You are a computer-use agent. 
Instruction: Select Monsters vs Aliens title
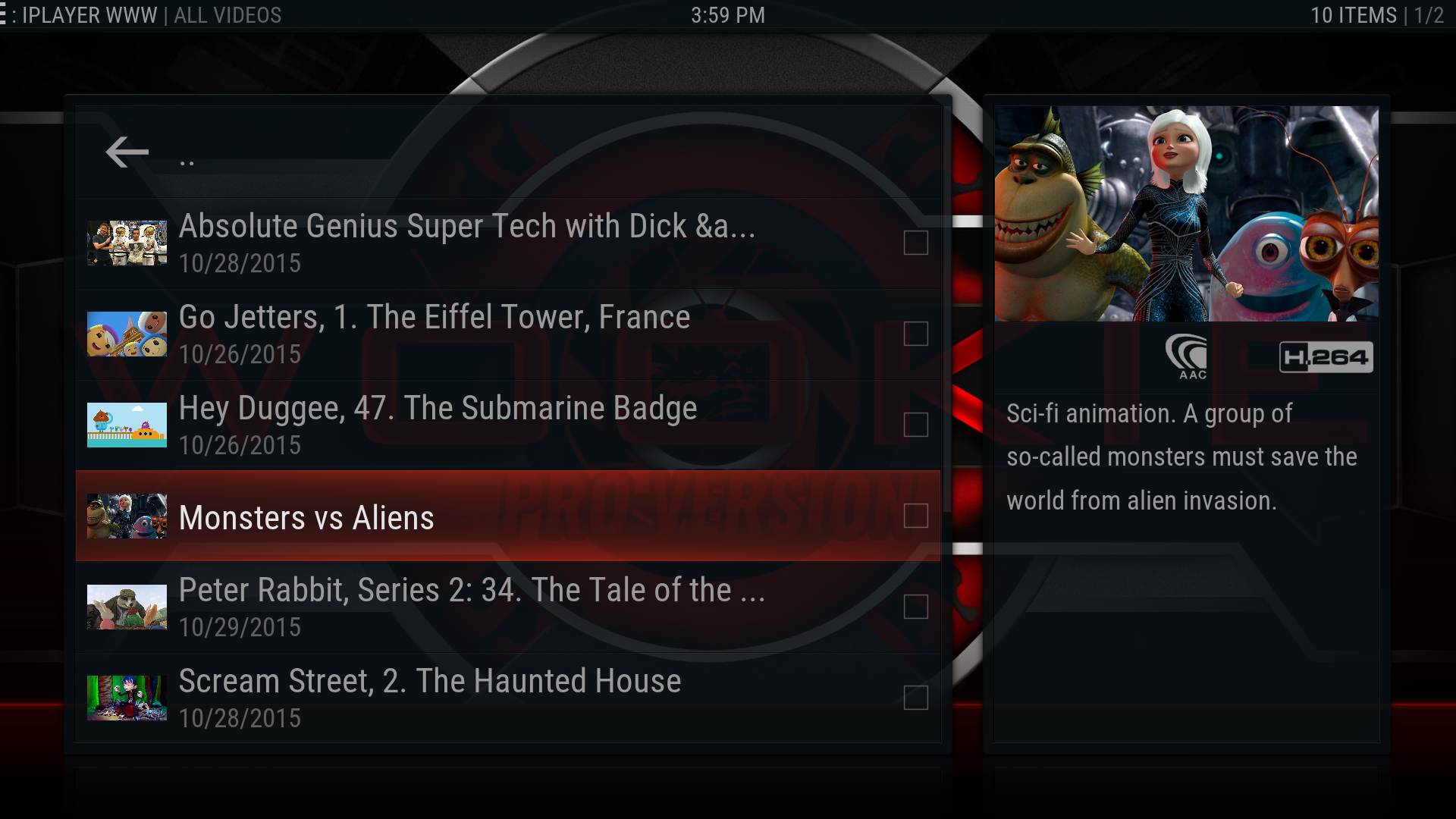tap(306, 518)
